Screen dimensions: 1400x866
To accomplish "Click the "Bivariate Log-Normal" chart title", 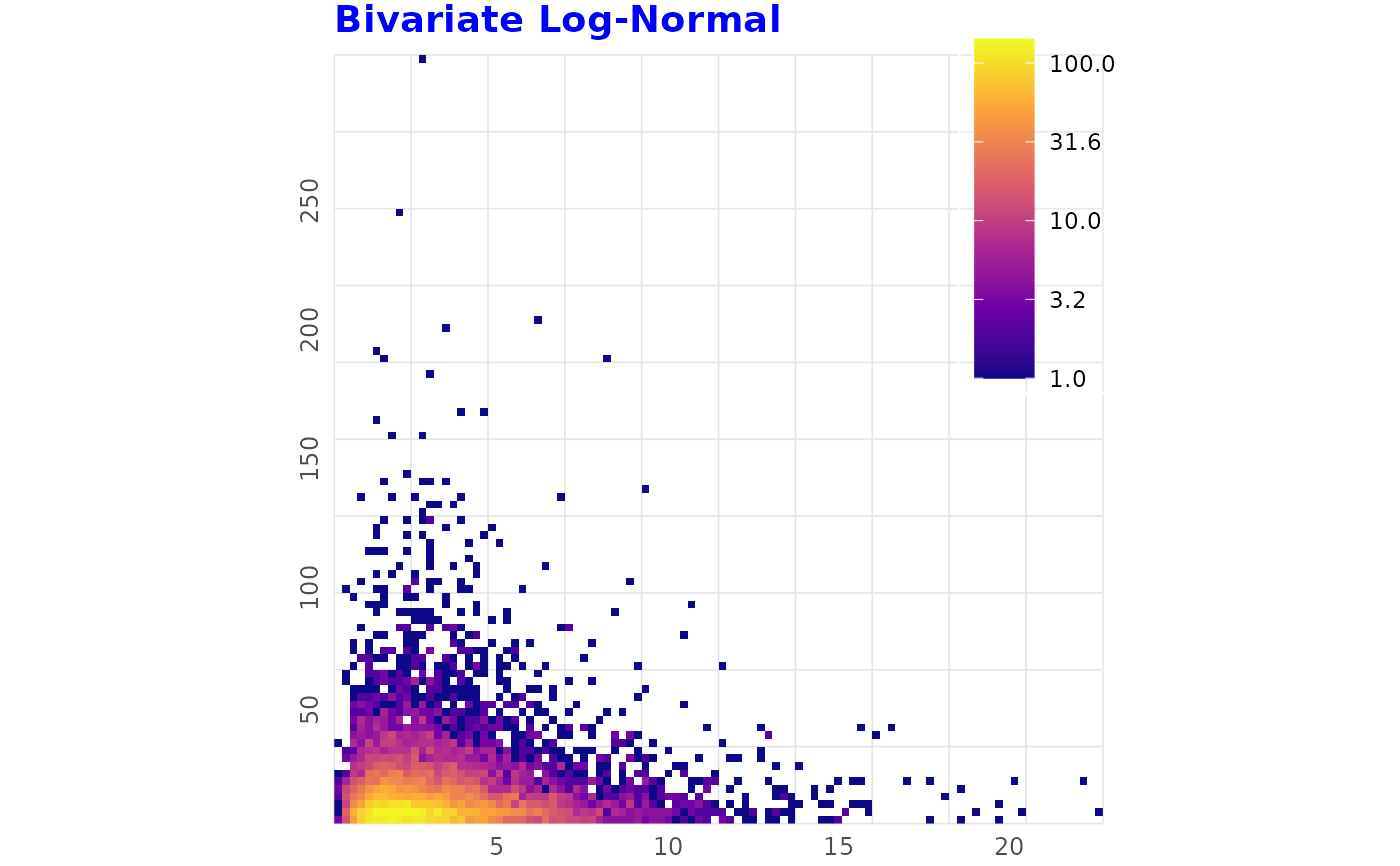I will (557, 20).
